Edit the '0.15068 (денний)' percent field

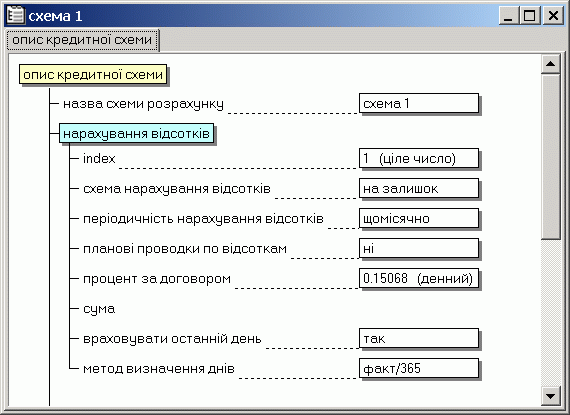click(419, 278)
